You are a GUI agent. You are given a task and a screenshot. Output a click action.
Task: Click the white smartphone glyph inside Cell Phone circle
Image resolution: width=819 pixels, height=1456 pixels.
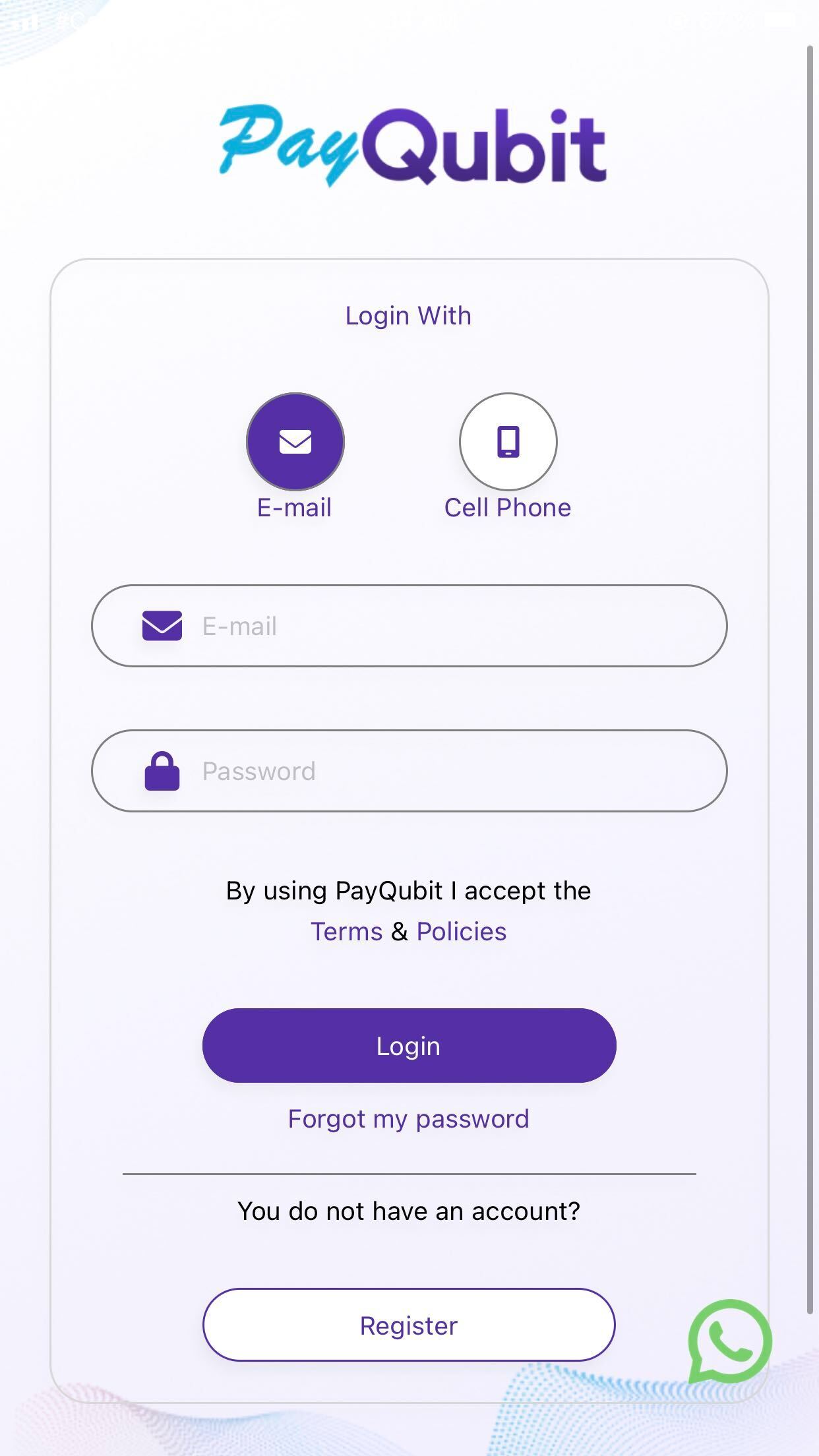tap(508, 442)
